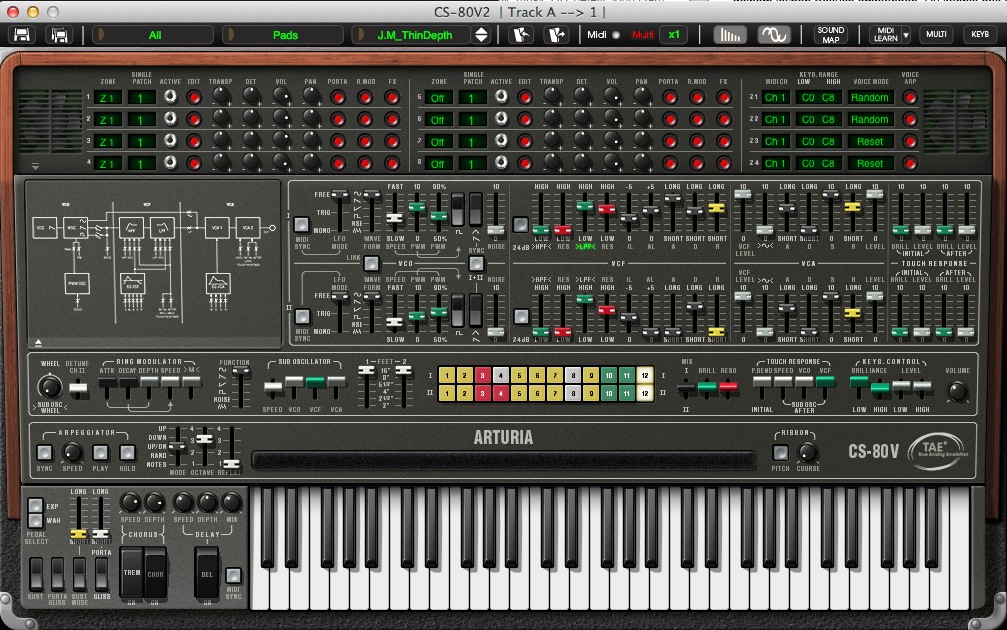Click the save preset disk icon

click(22, 35)
